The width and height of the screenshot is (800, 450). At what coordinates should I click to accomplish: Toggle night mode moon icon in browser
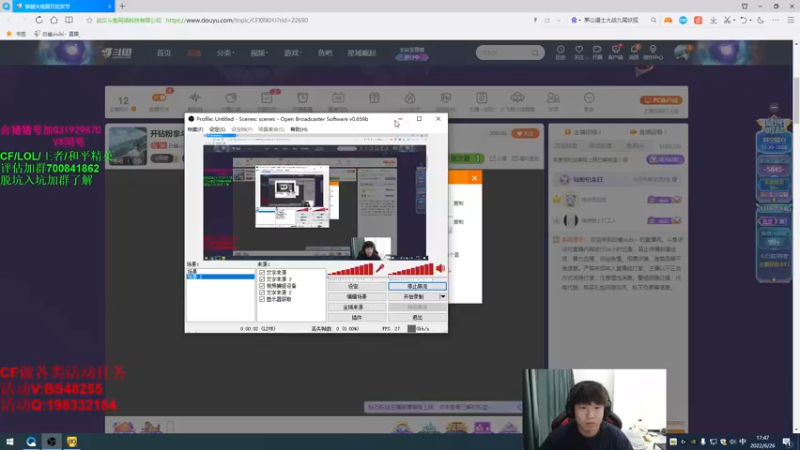(761, 20)
